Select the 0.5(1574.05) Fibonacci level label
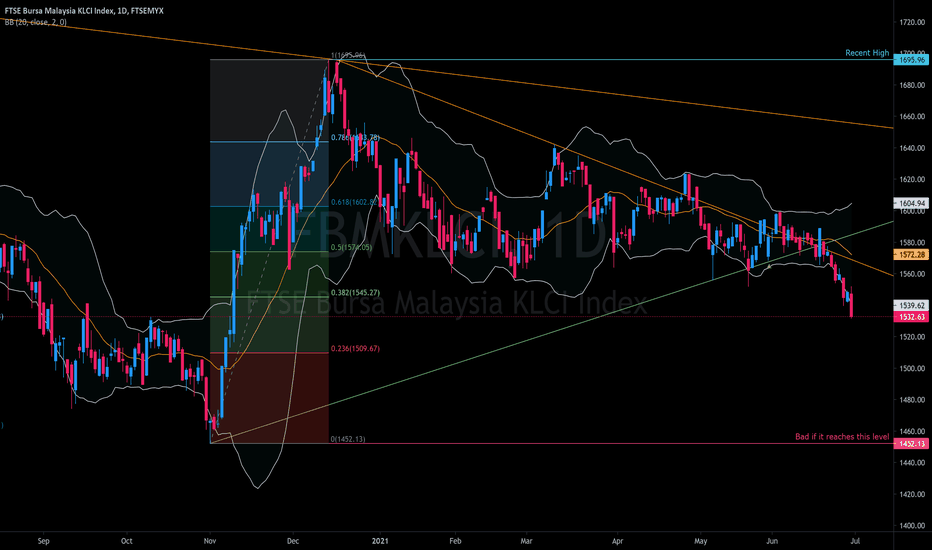Viewport: 932px width, 550px height. (x=351, y=247)
